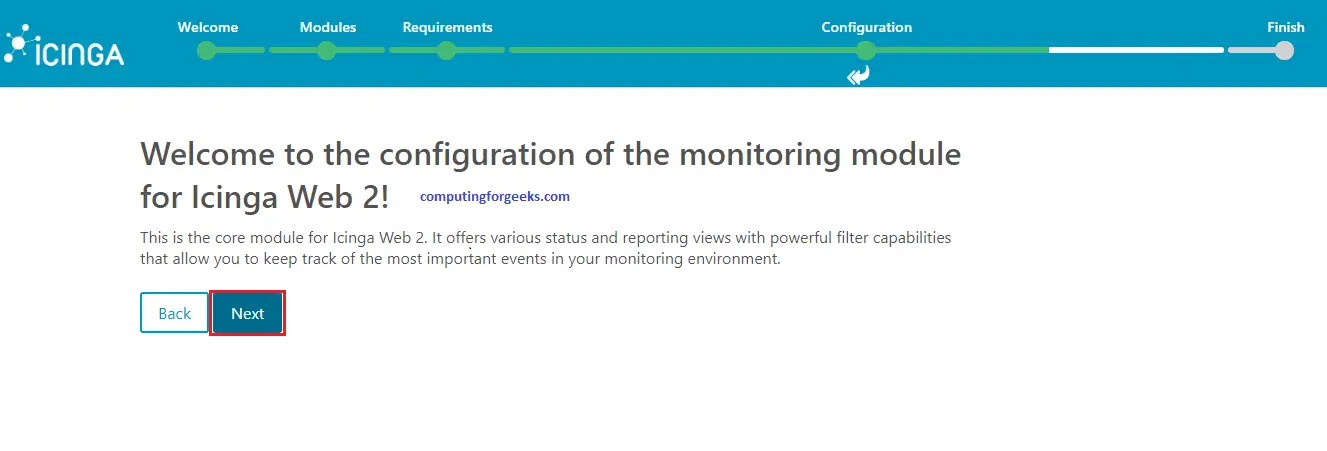Click the double-arrow icon below Configuration
1327x451 pixels.
tap(858, 76)
